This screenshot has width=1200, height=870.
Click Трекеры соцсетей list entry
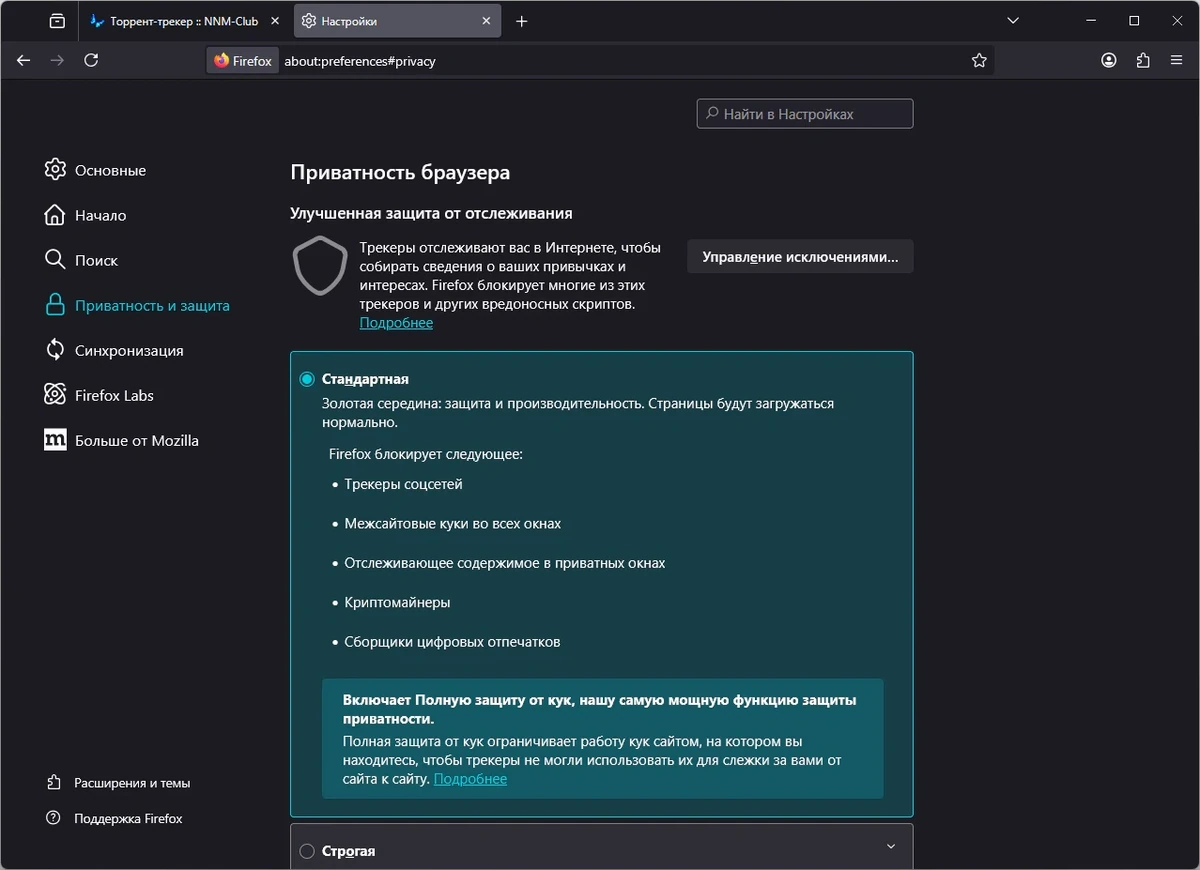tap(403, 484)
